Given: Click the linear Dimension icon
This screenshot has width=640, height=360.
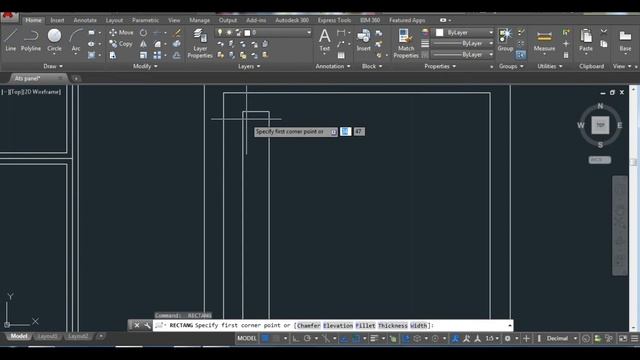Looking at the screenshot, I should click(341, 32).
